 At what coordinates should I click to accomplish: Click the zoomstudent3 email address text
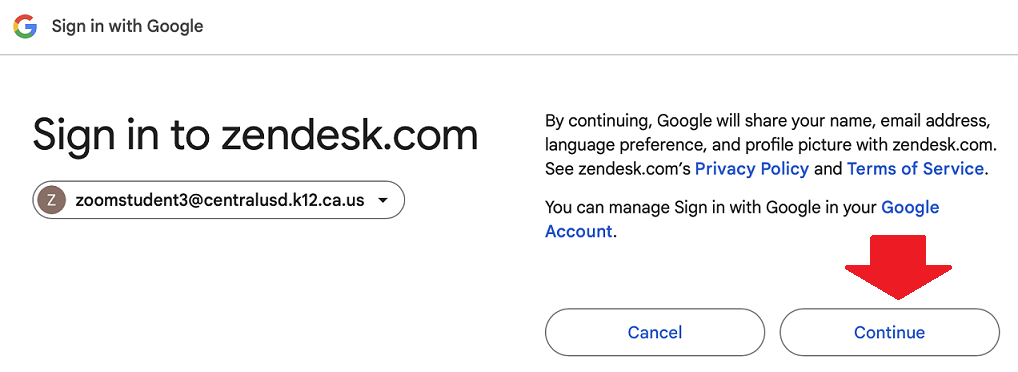click(220, 200)
